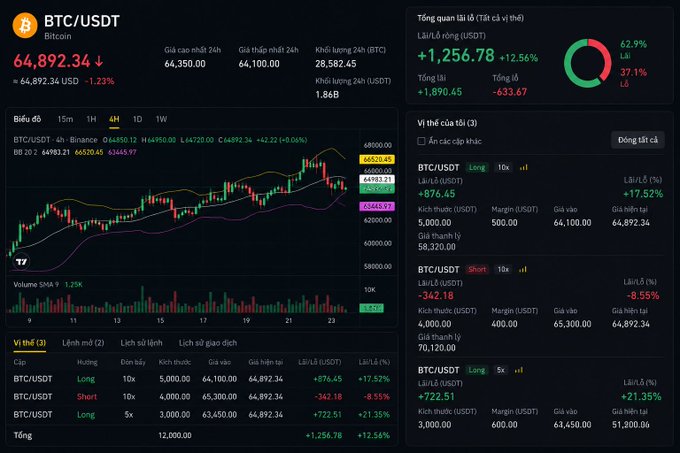Click the orange Bitcoin logo icon
Image resolution: width=680 pixels, height=453 pixels.
pyautogui.click(x=25, y=26)
